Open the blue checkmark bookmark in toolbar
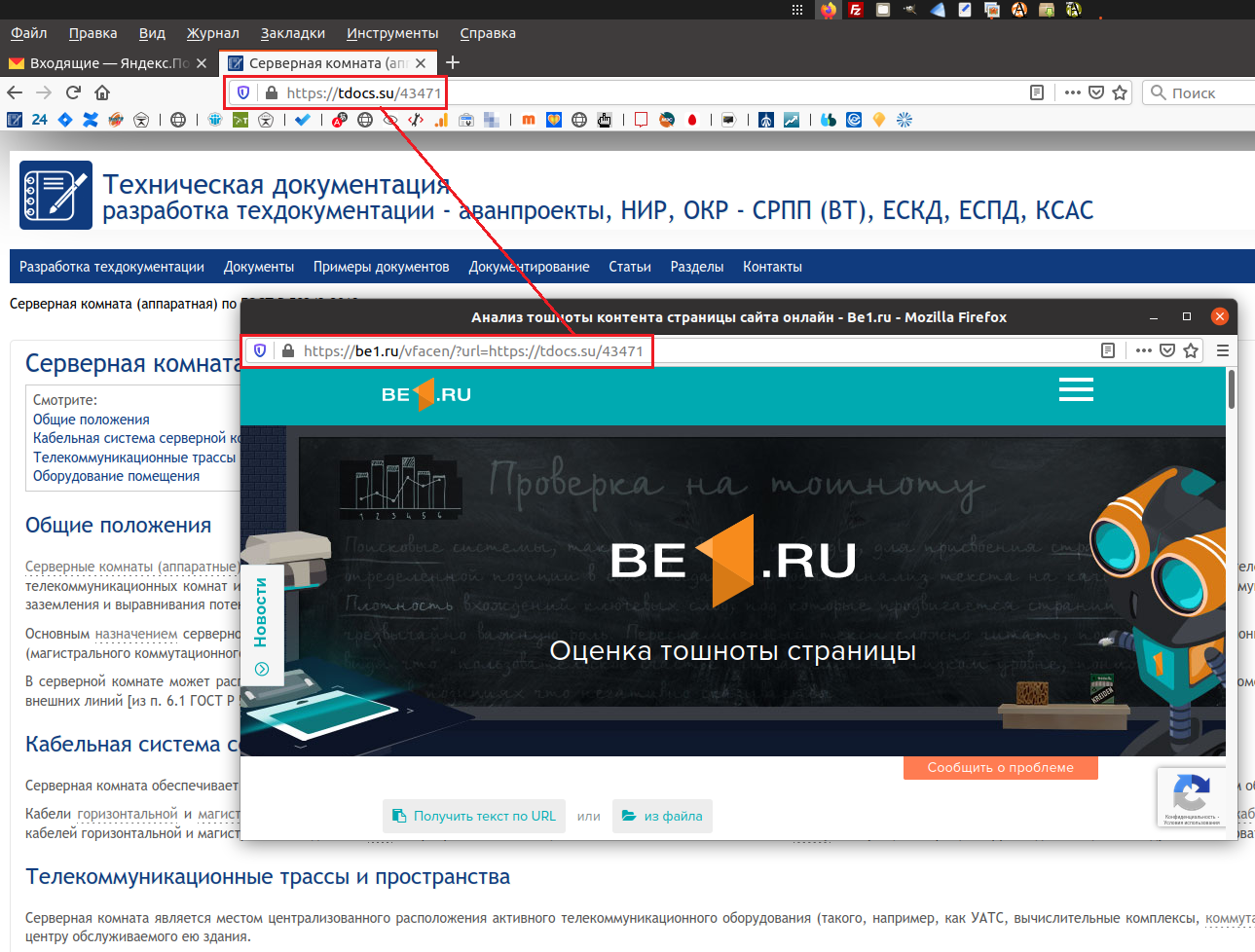Screen dimensions: 1255x952 pos(303,120)
